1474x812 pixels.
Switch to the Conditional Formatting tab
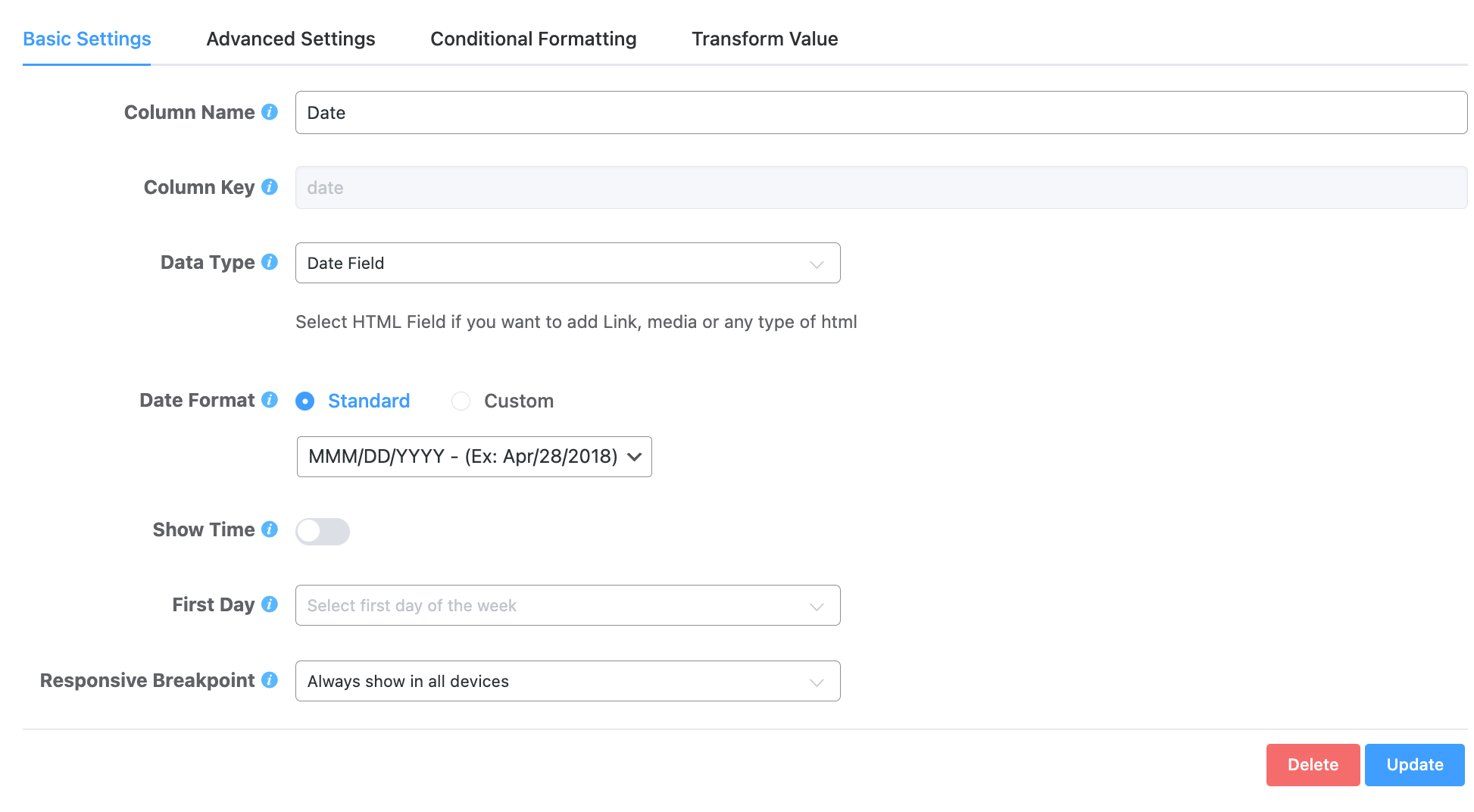coord(533,39)
